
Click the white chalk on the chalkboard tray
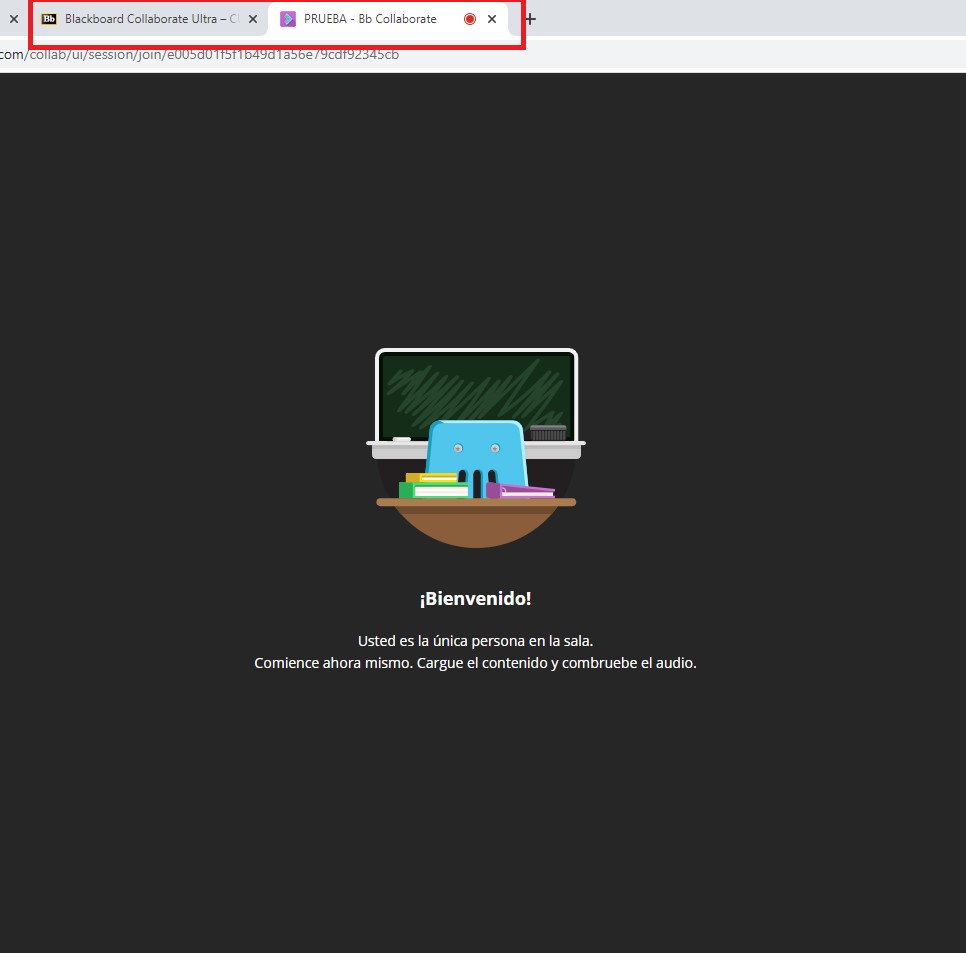pyautogui.click(x=402, y=439)
